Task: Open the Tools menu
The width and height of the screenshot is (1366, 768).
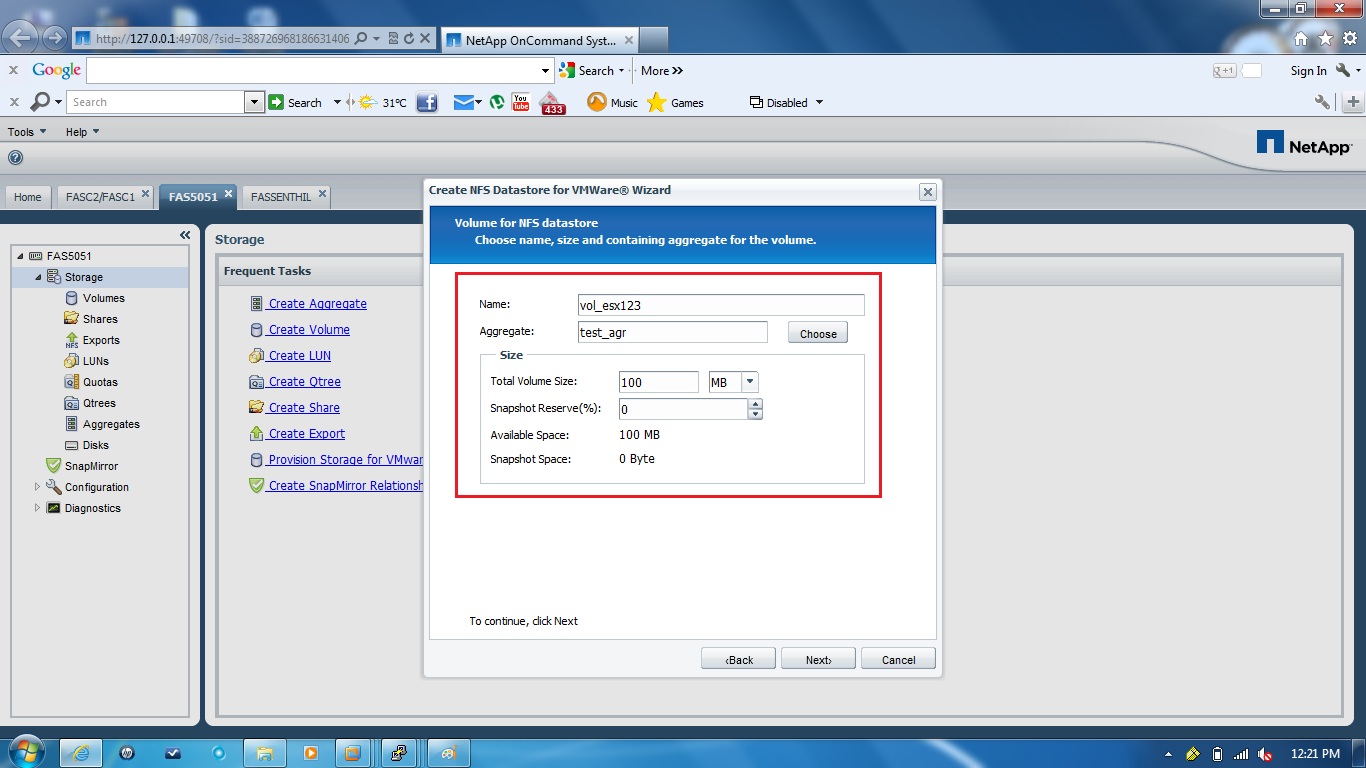Action: (22, 131)
